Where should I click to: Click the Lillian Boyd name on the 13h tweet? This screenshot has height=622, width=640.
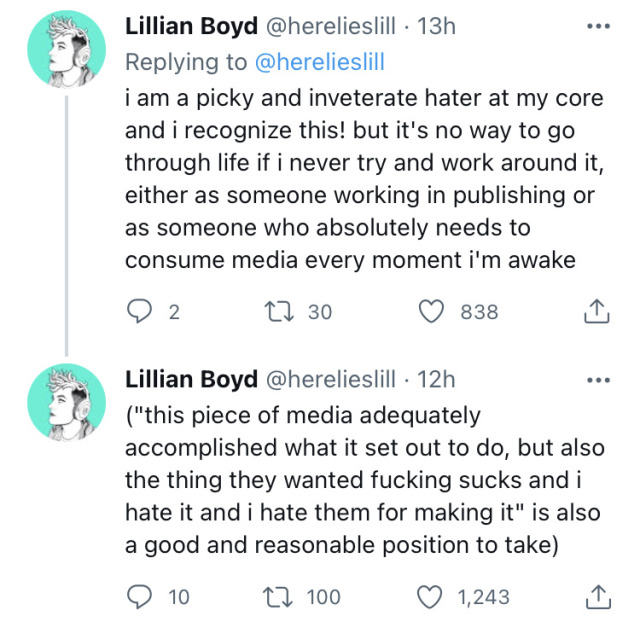[188, 27]
